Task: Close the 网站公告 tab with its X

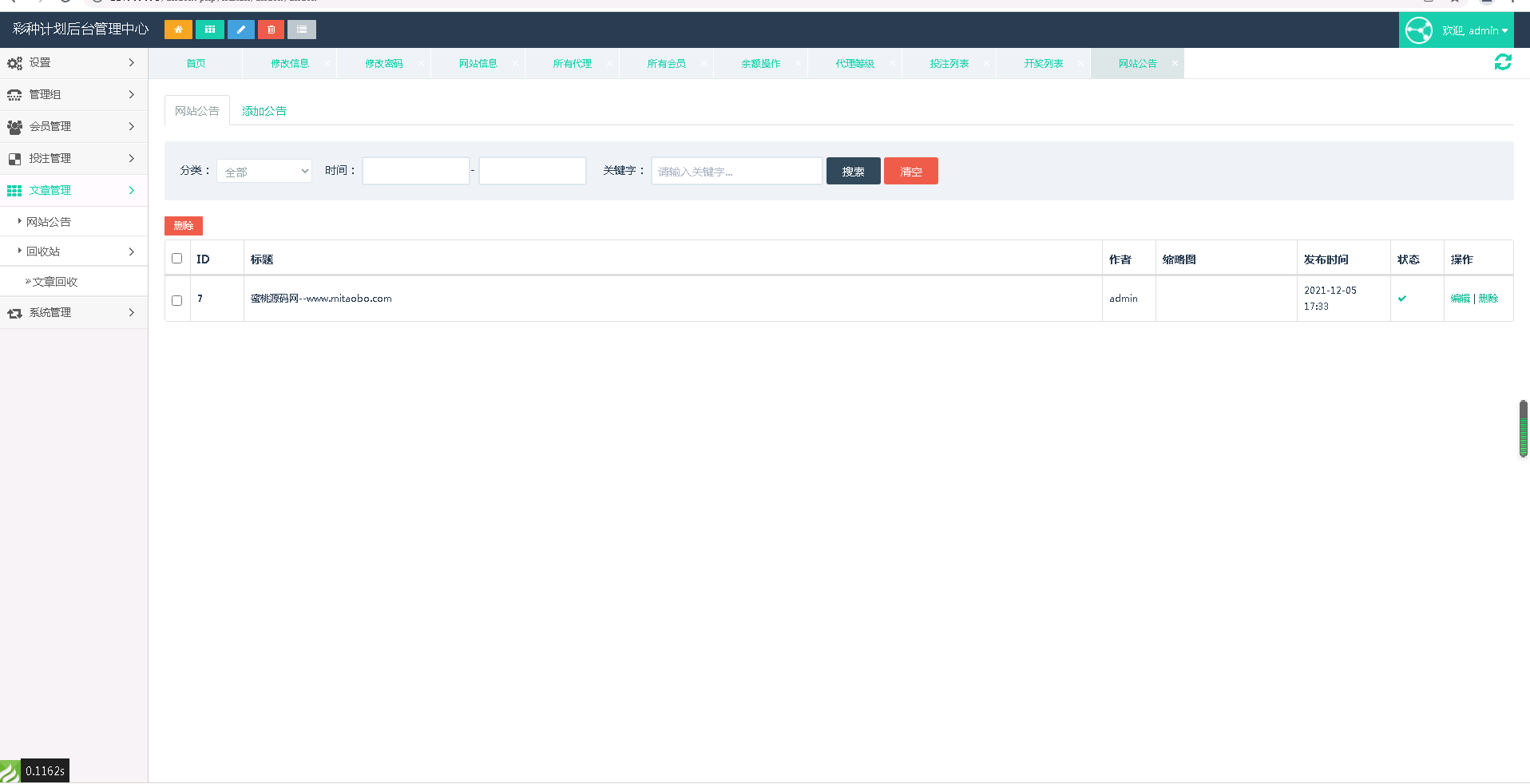Action: click(x=1175, y=63)
